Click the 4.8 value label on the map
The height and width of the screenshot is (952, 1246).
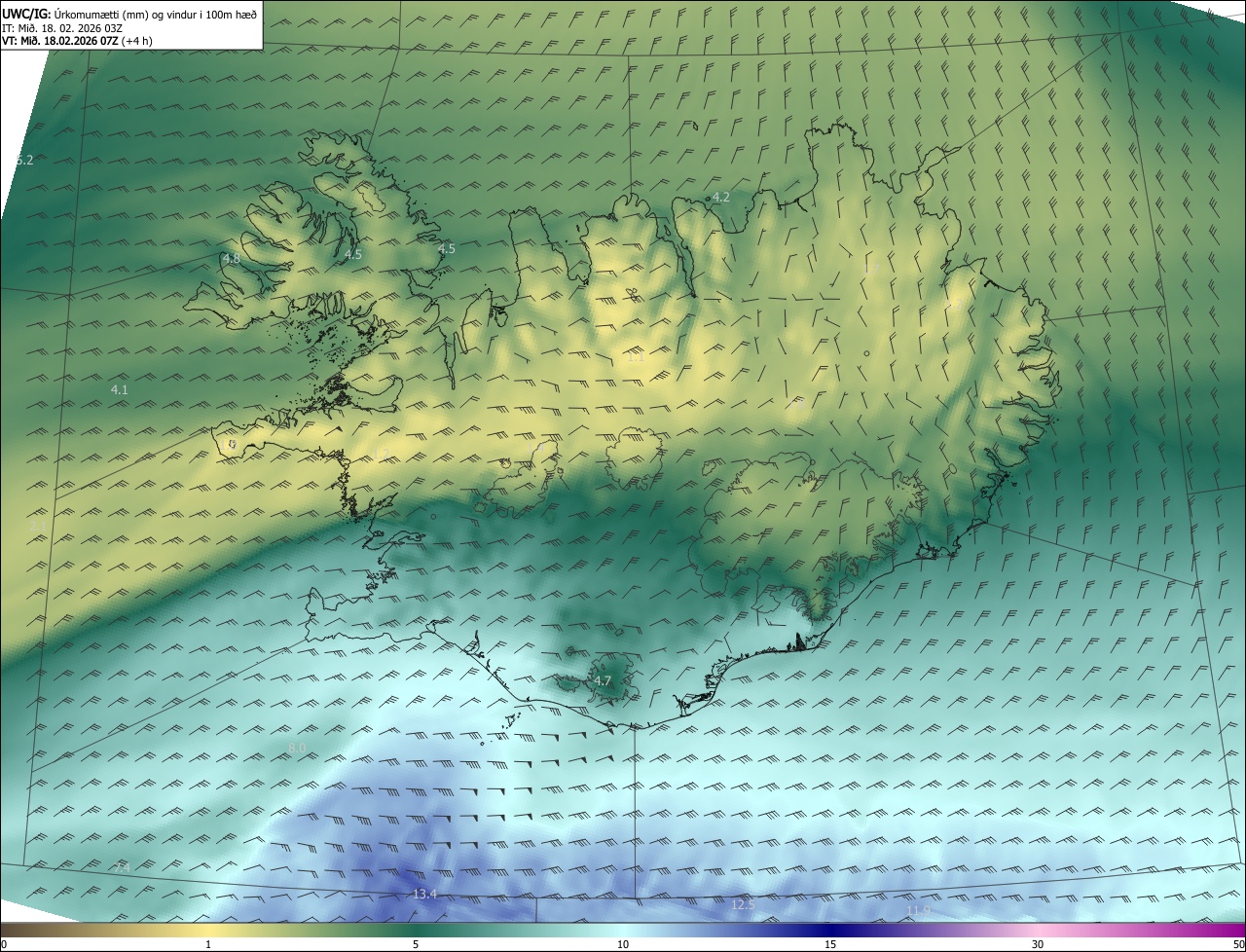231,259
